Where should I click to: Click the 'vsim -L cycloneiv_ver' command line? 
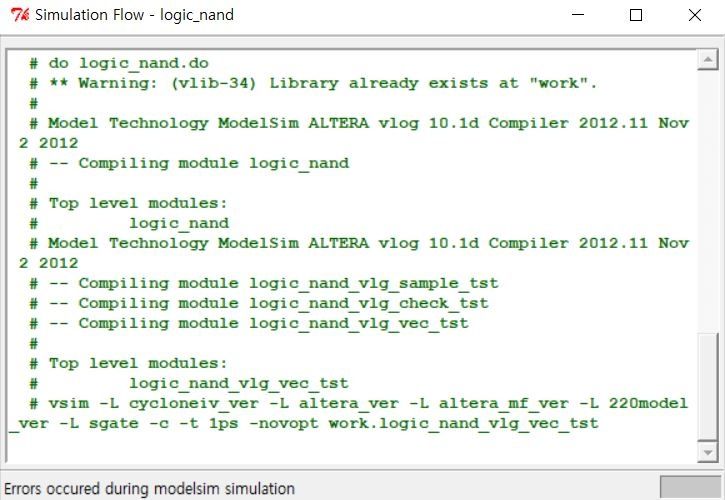[349, 414]
